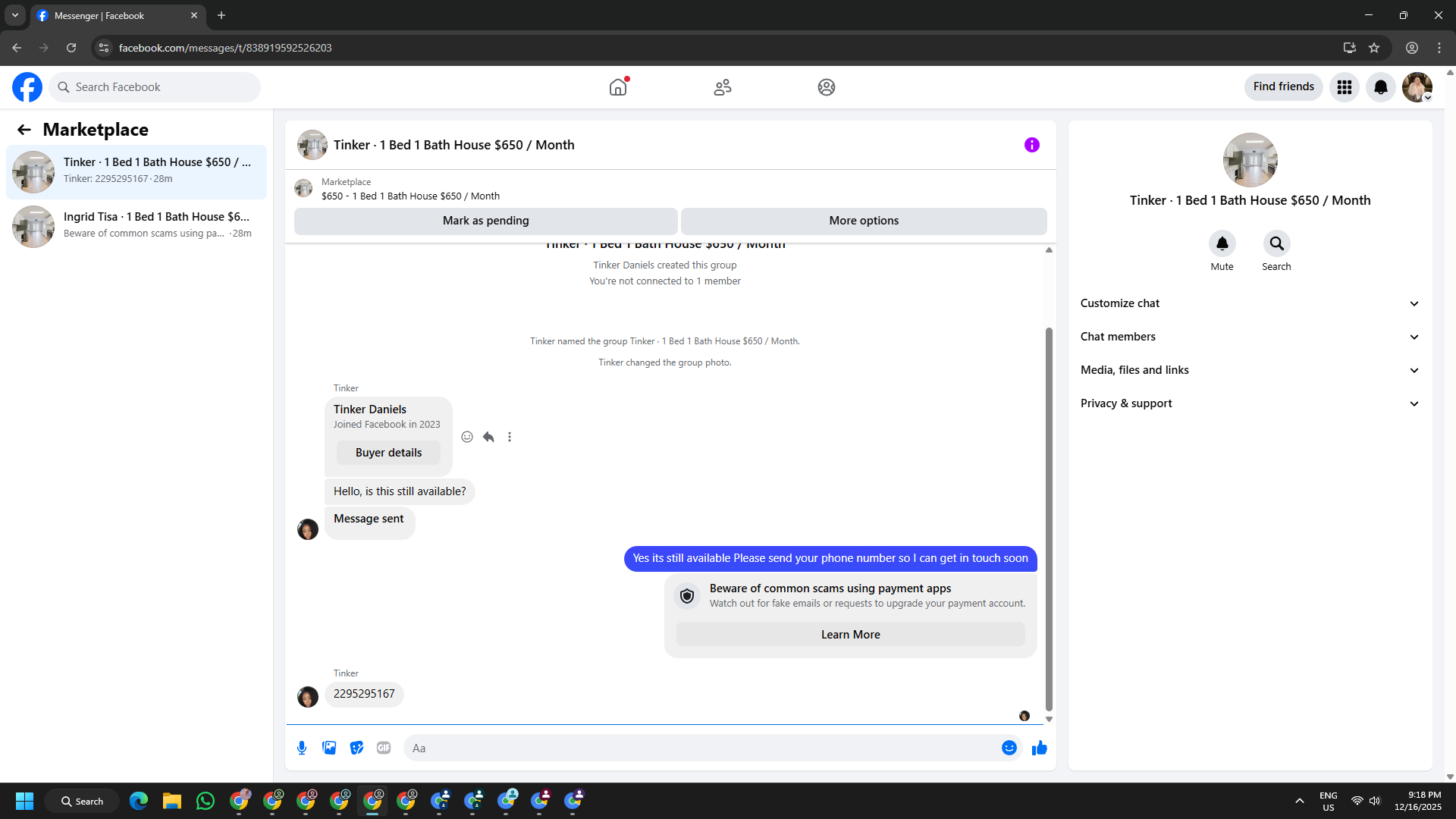The width and height of the screenshot is (1456, 819).
Task: Open the Facebook menu grid icon
Action: (x=1345, y=87)
